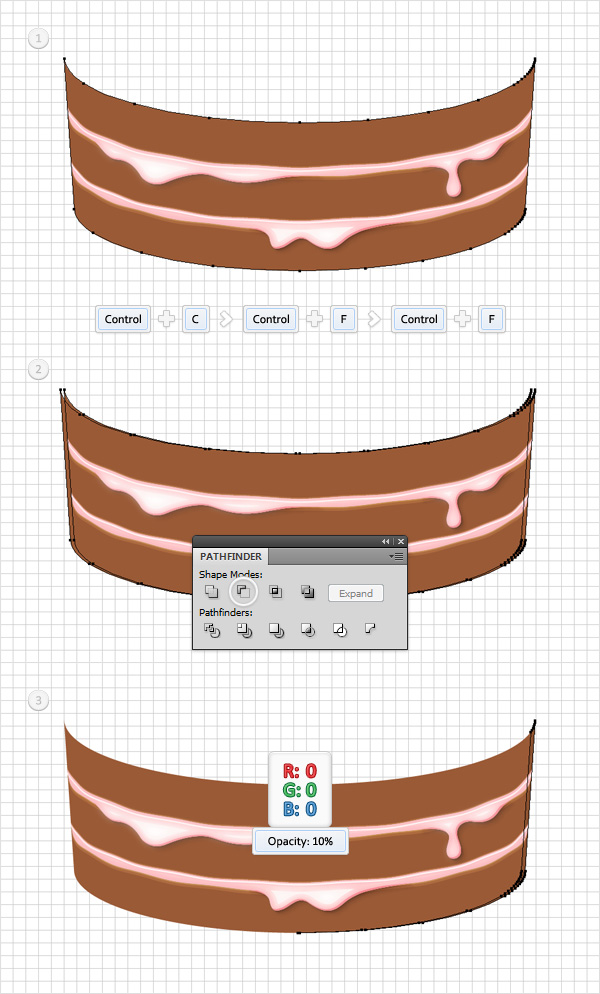Select the Exclude shape mode icon
The width and height of the screenshot is (600, 994).
pyautogui.click(x=308, y=591)
